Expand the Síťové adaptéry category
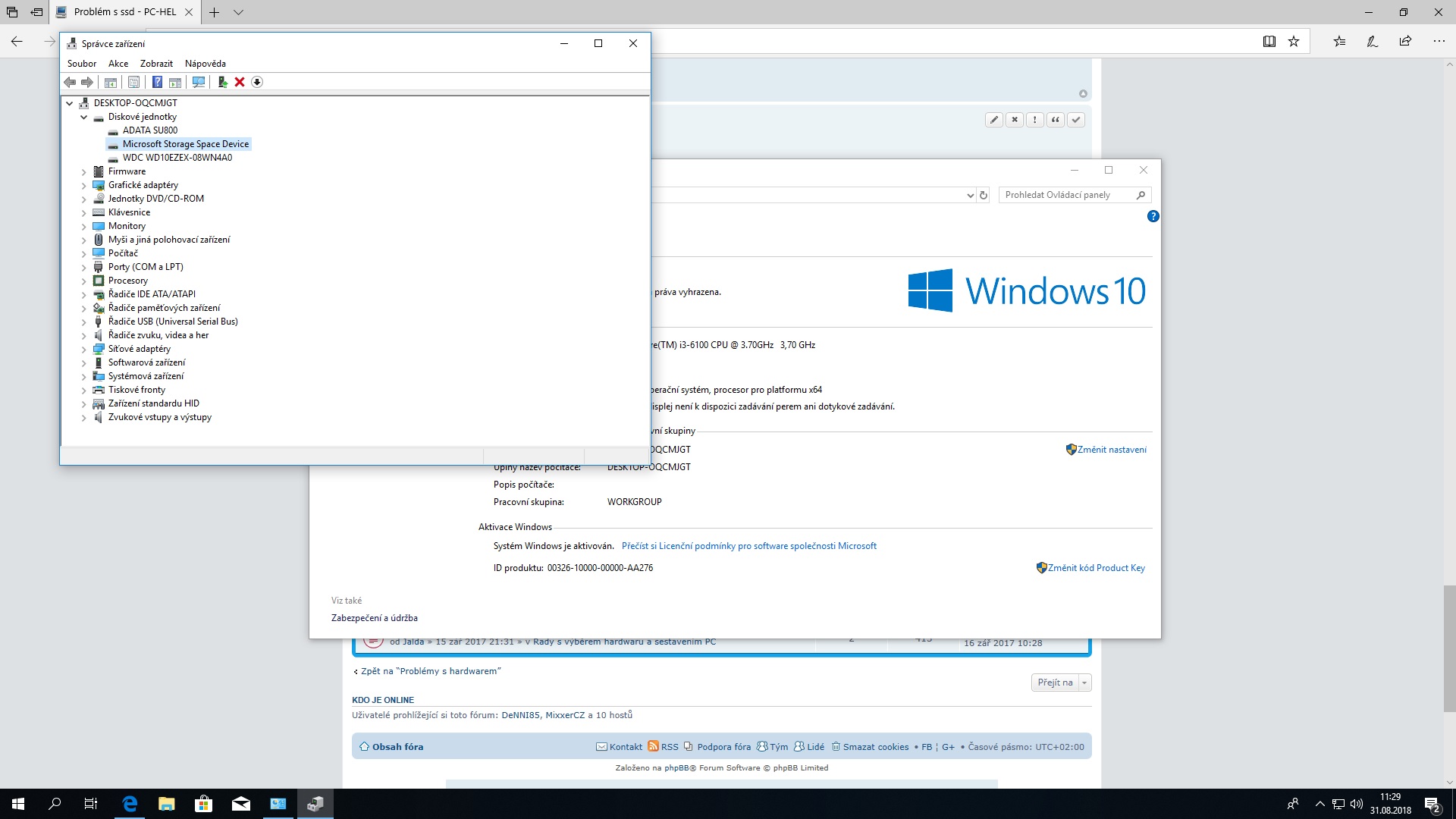The height and width of the screenshot is (819, 1456). 83,349
